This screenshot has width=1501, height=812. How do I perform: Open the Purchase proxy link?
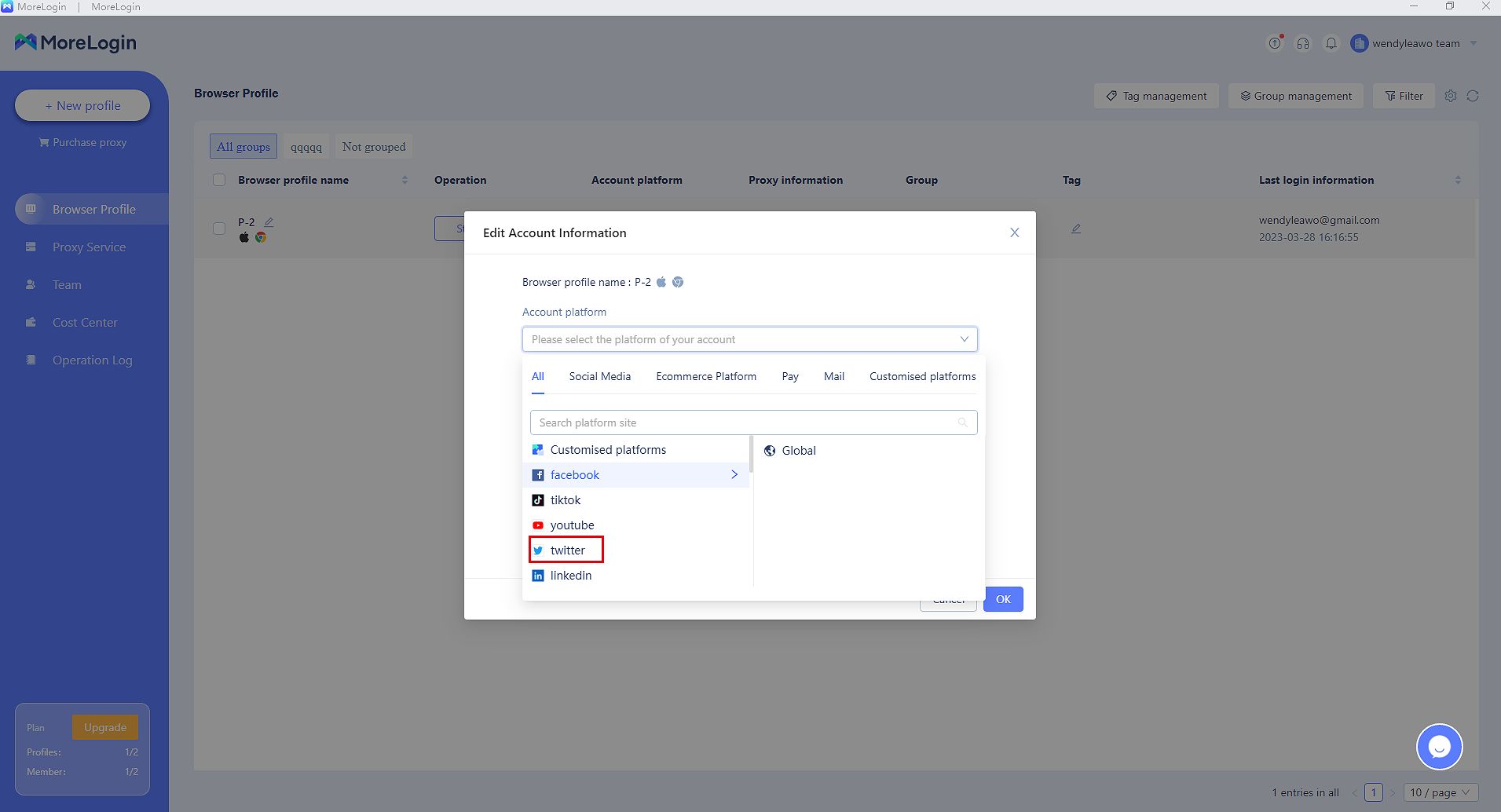pyautogui.click(x=82, y=142)
